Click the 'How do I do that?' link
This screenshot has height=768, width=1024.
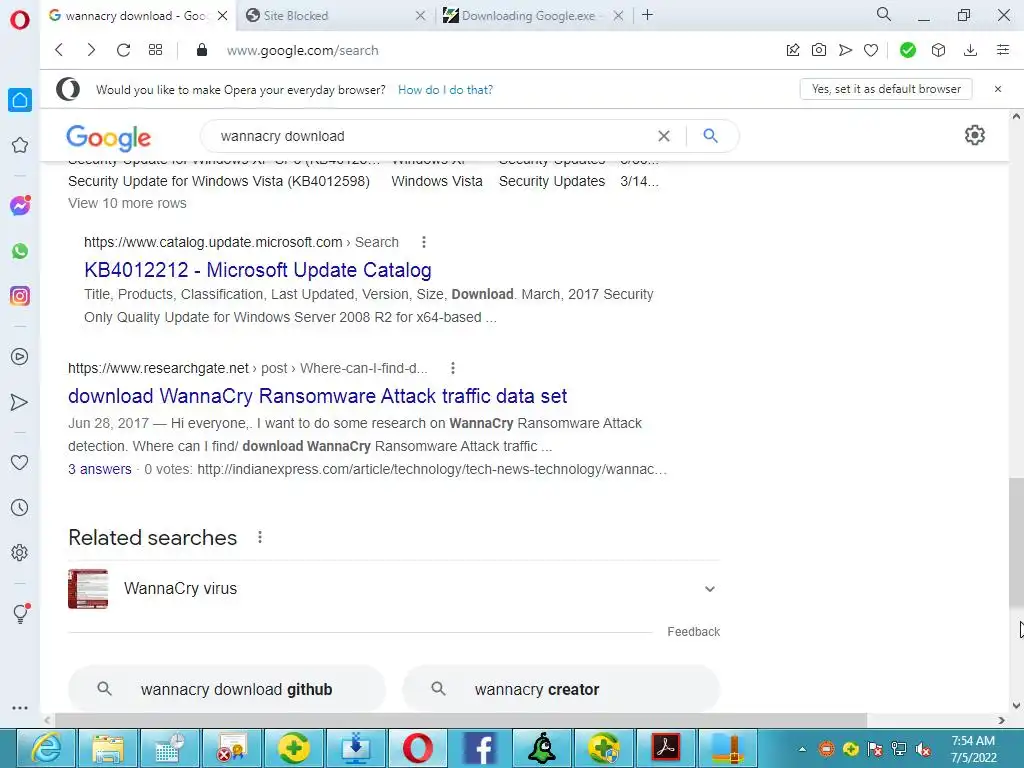pyautogui.click(x=445, y=90)
